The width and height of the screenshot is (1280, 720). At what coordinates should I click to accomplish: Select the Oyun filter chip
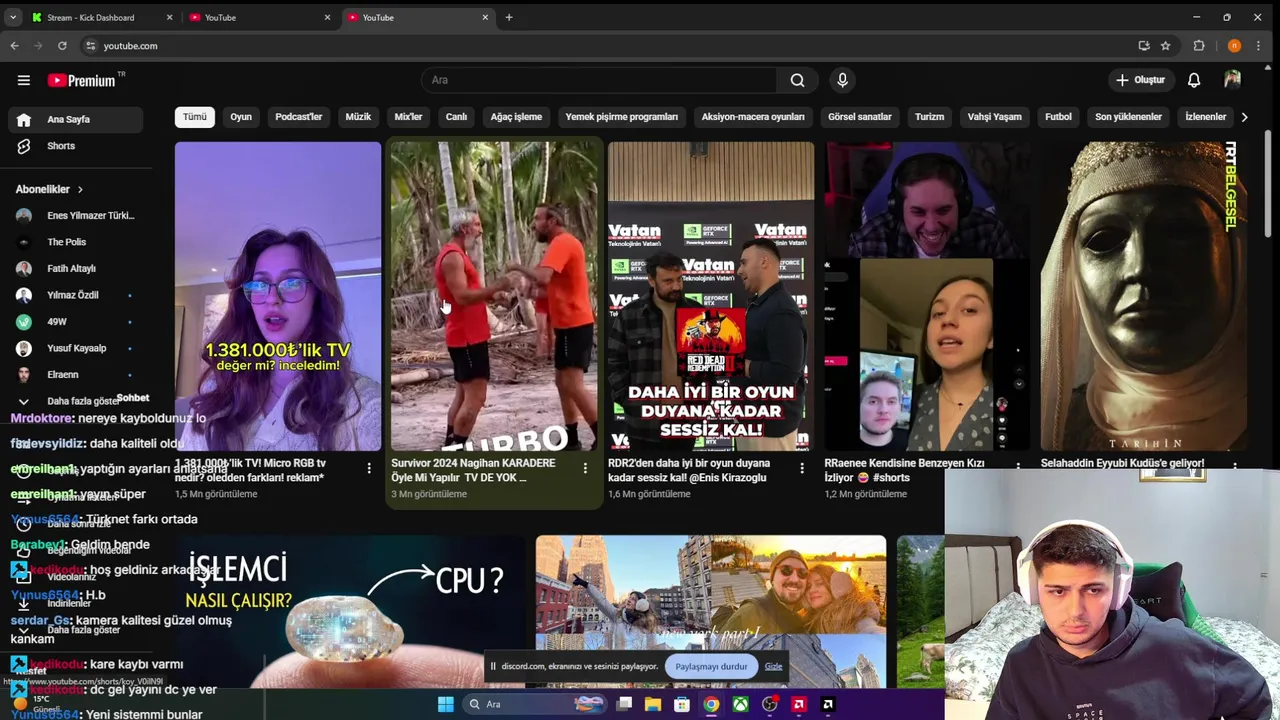241,117
